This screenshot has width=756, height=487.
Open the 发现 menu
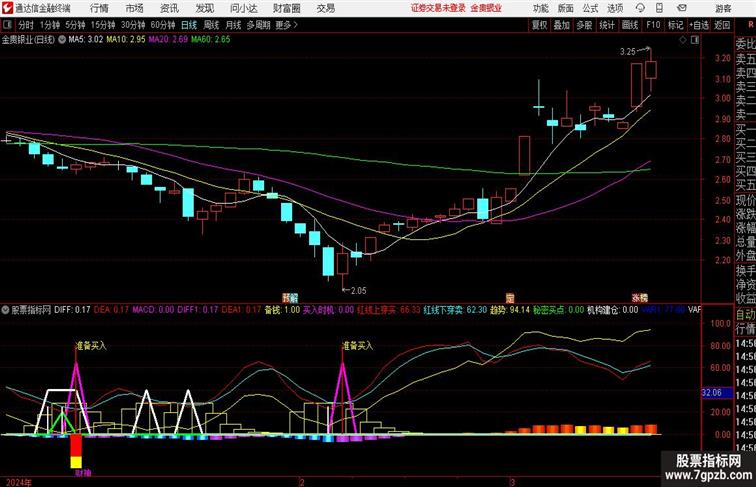[205, 8]
